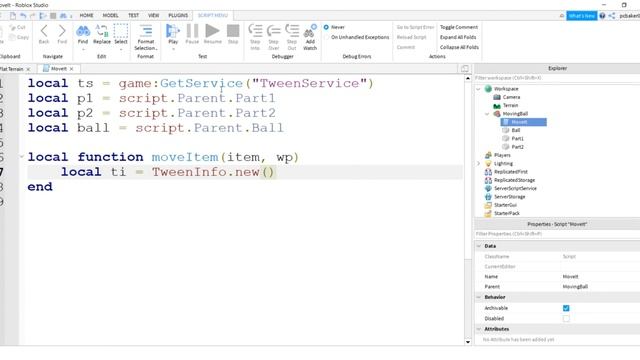This screenshot has height=360, width=640.
Task: Close the MoveIt script tab
Action: (x=71, y=69)
